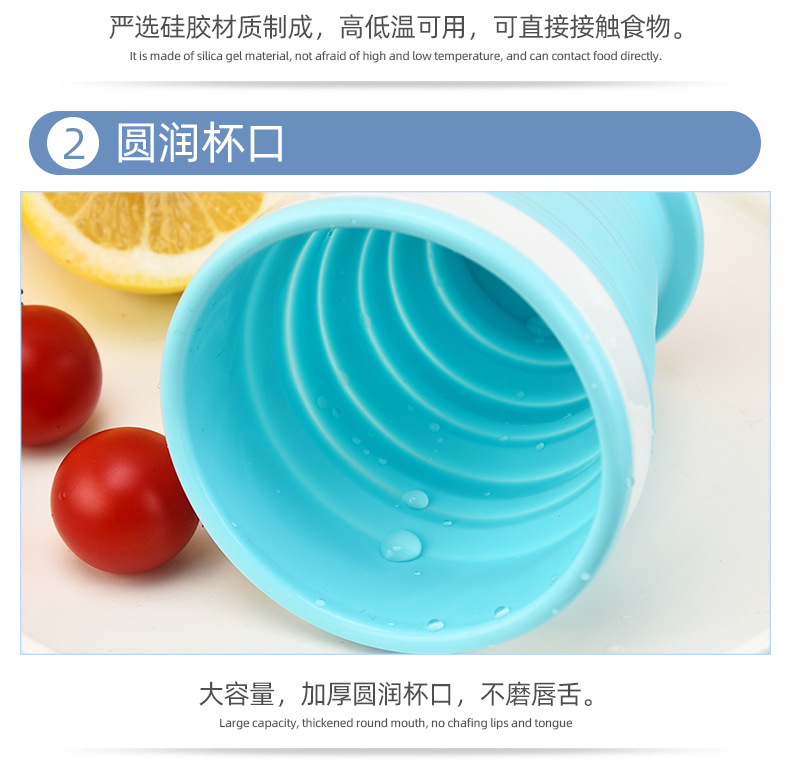
Task: Click the English Large capacity caption
Action: click(396, 723)
